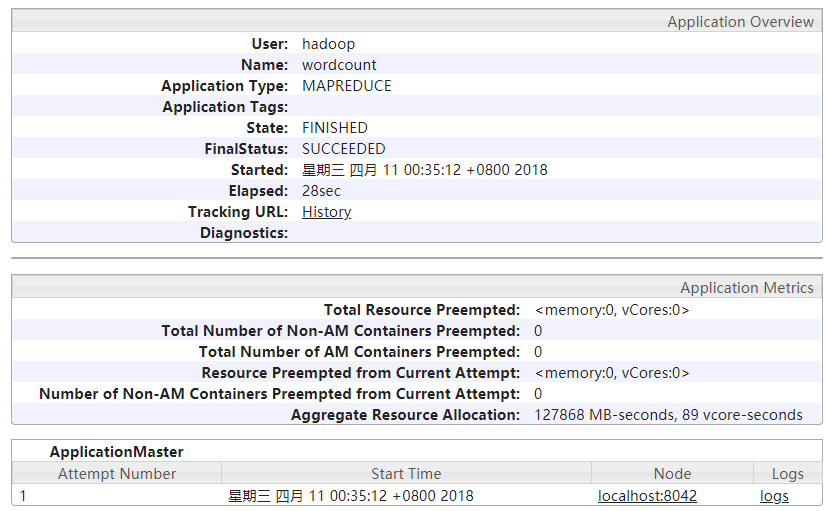Open the ApplicationMaster logs link
Viewport: 826px width, 511px height.
[774, 496]
